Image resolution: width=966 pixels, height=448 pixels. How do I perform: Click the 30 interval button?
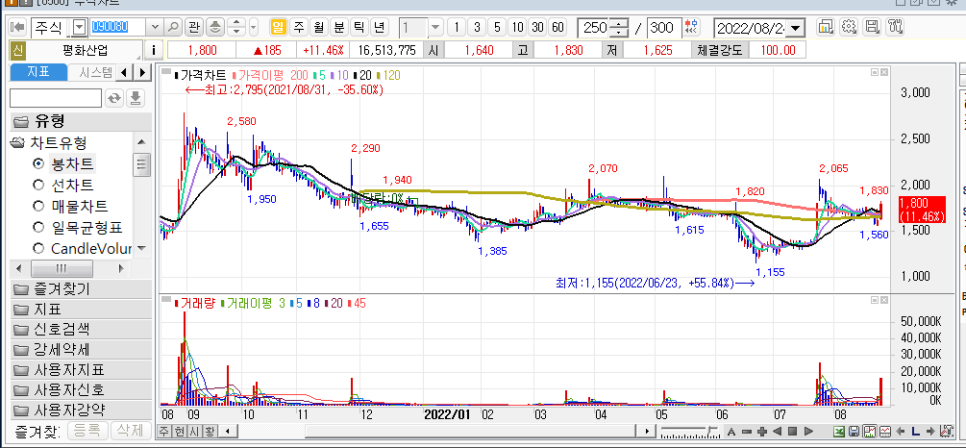pos(538,28)
